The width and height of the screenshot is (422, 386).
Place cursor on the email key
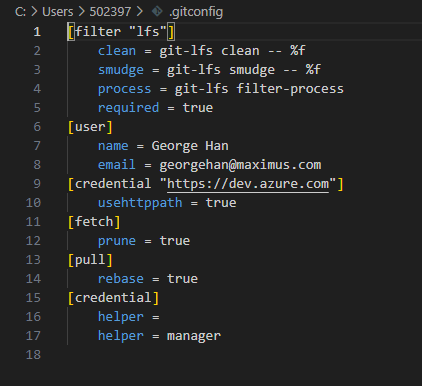click(x=117, y=165)
